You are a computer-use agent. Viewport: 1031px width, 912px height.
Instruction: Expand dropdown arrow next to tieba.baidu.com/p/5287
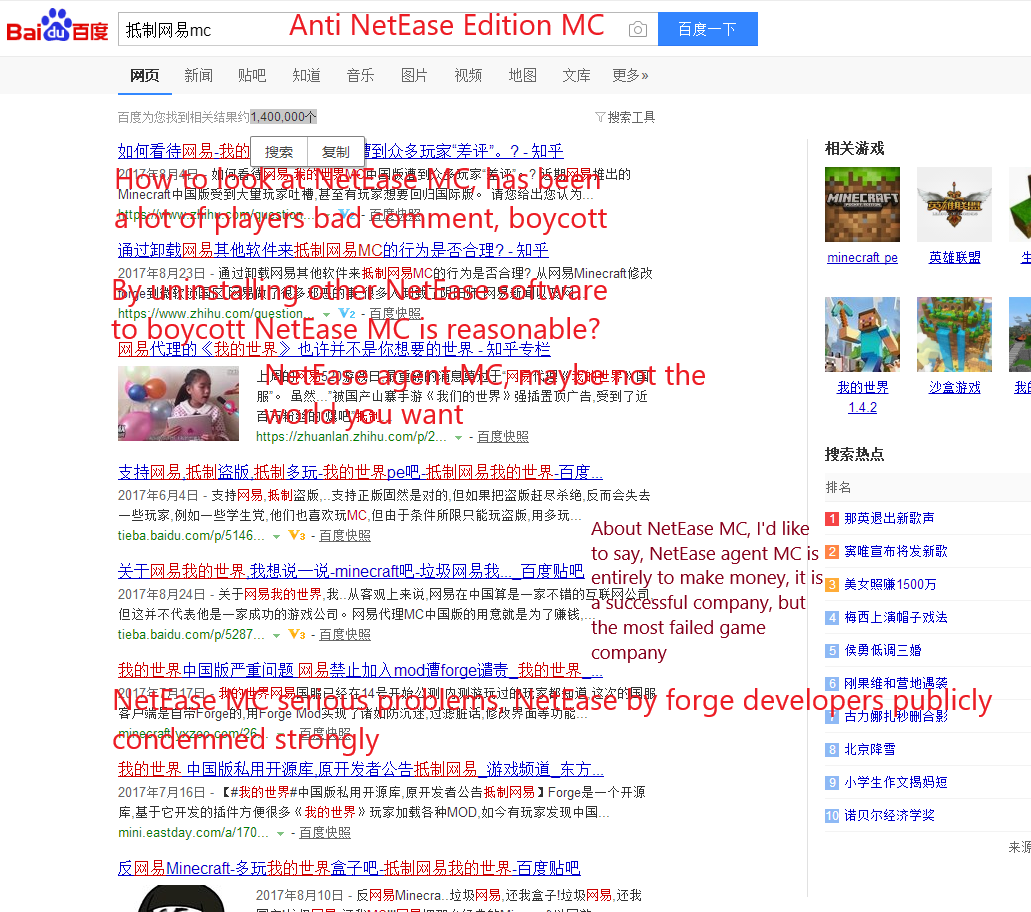point(276,635)
